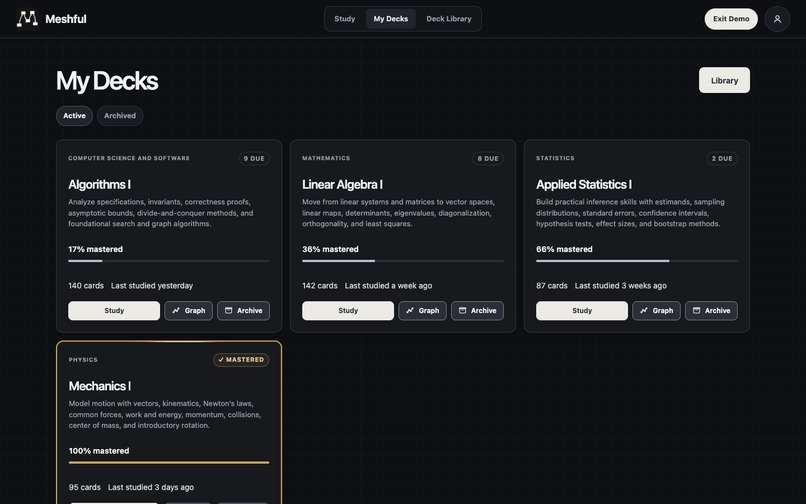Click the Mechanics I gold progress bar

coord(169,463)
